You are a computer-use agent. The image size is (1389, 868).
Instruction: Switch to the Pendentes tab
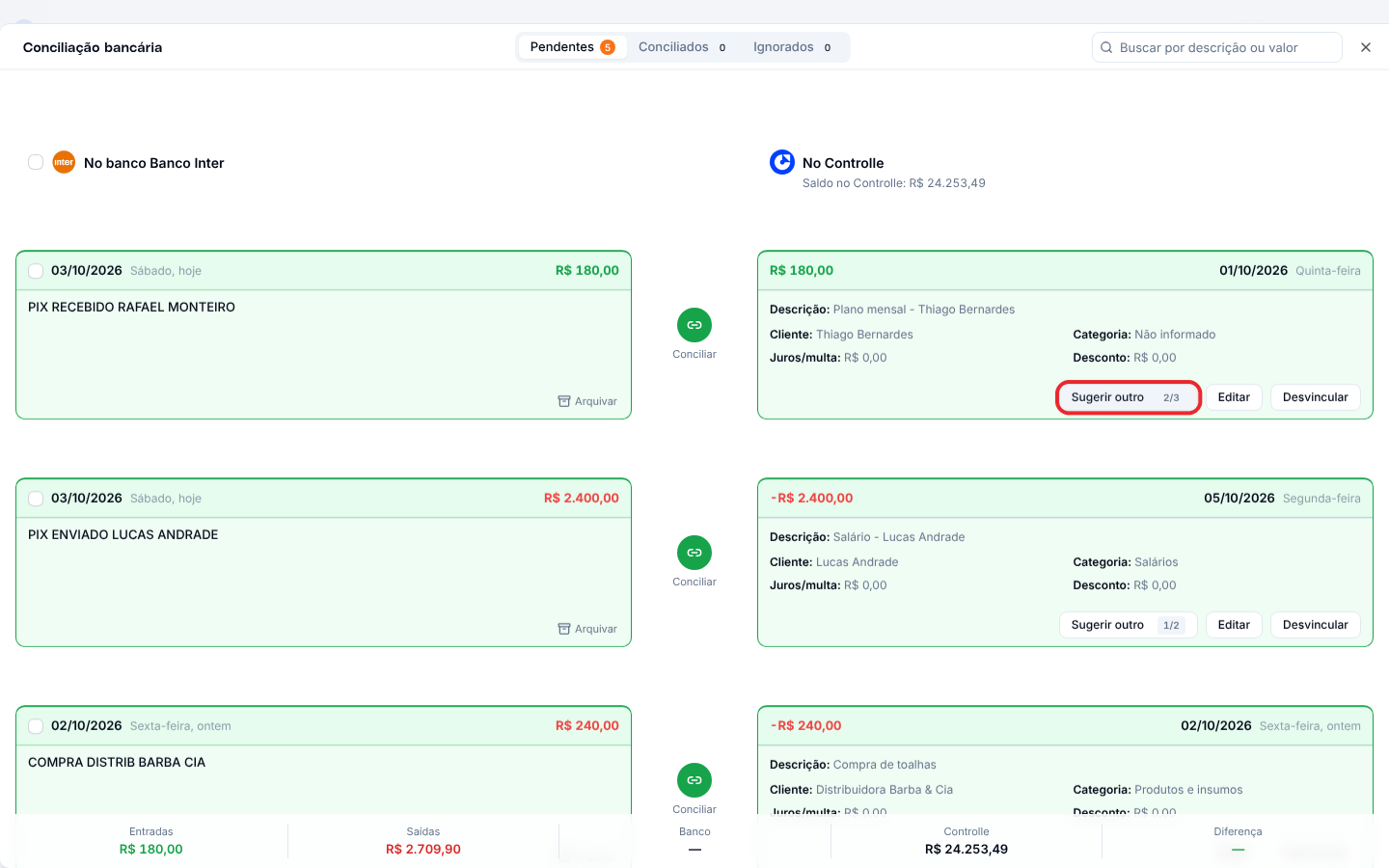click(572, 47)
